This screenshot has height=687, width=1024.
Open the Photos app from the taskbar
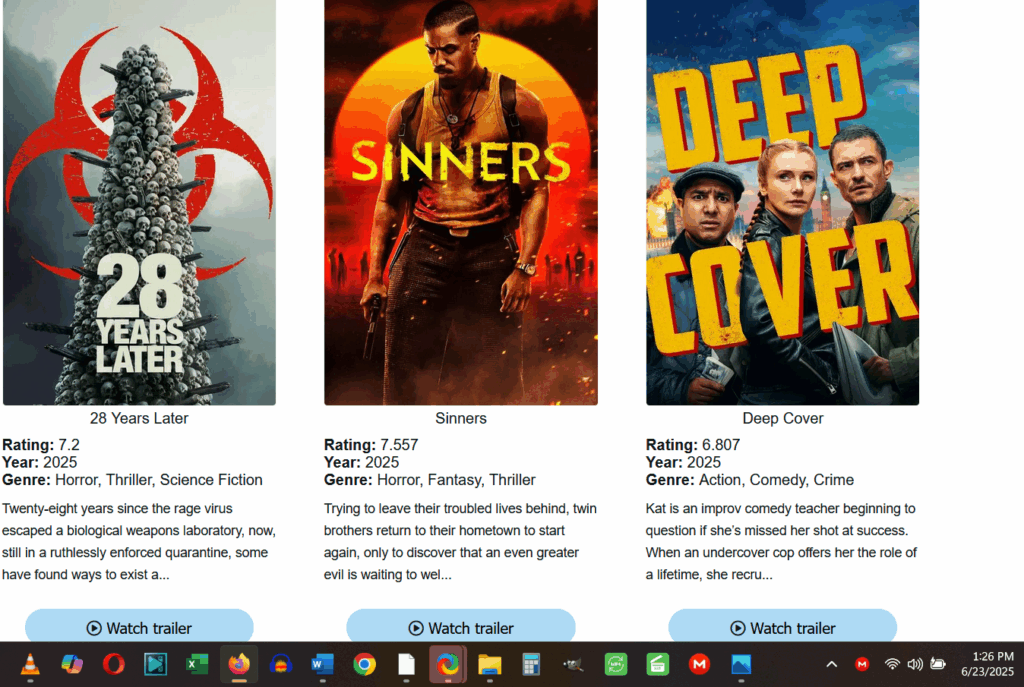(741, 664)
